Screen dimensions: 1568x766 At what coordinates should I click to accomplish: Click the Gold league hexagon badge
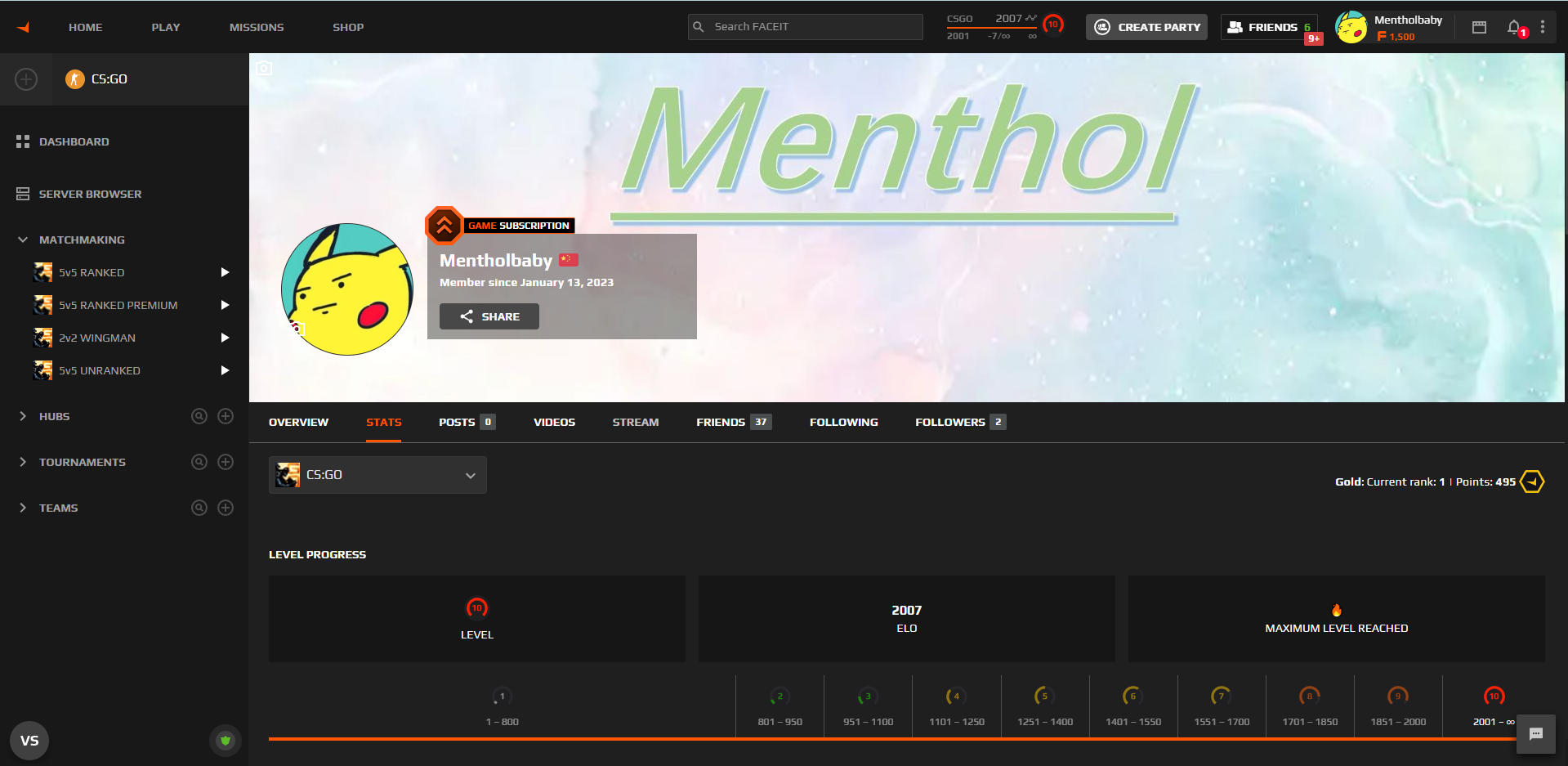click(x=1532, y=482)
